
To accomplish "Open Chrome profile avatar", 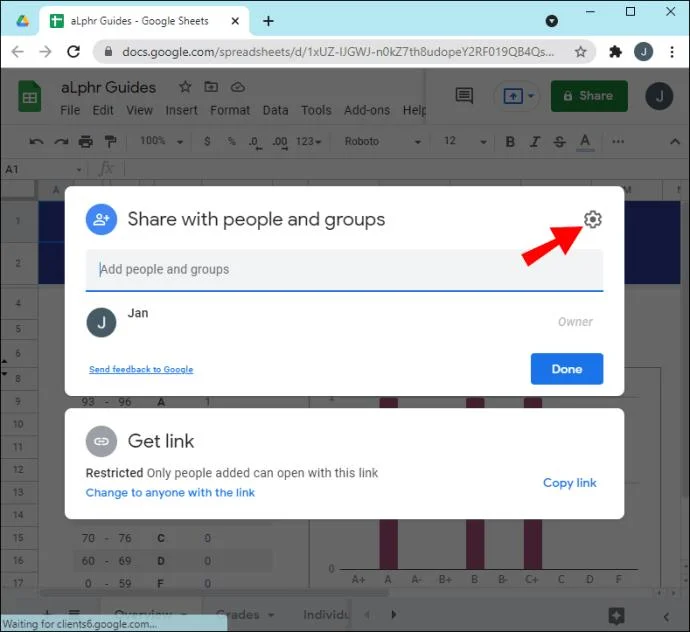I will (x=643, y=51).
